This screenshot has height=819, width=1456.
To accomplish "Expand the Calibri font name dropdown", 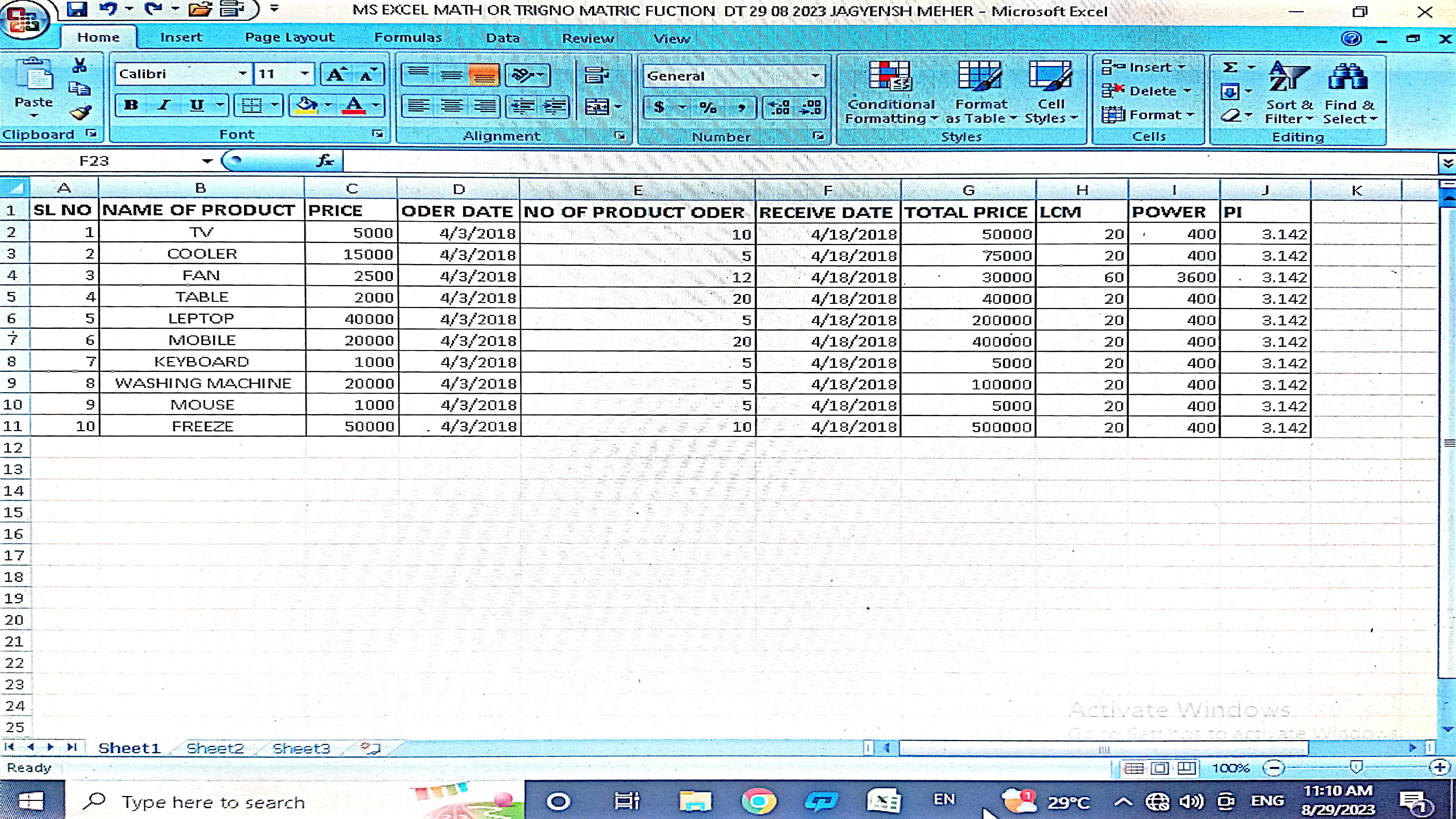I will [242, 73].
